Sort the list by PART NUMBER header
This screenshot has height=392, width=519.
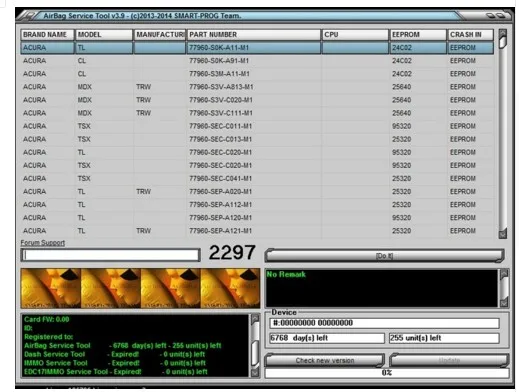pos(253,35)
